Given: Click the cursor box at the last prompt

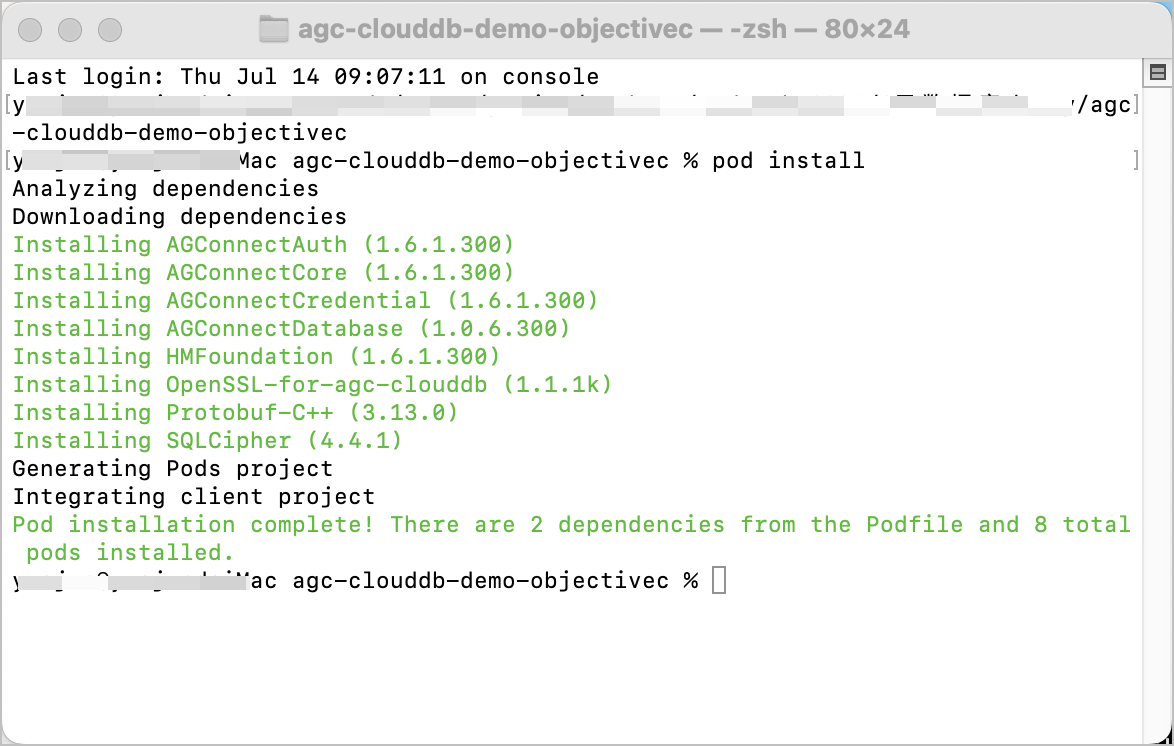Looking at the screenshot, I should click(x=719, y=580).
